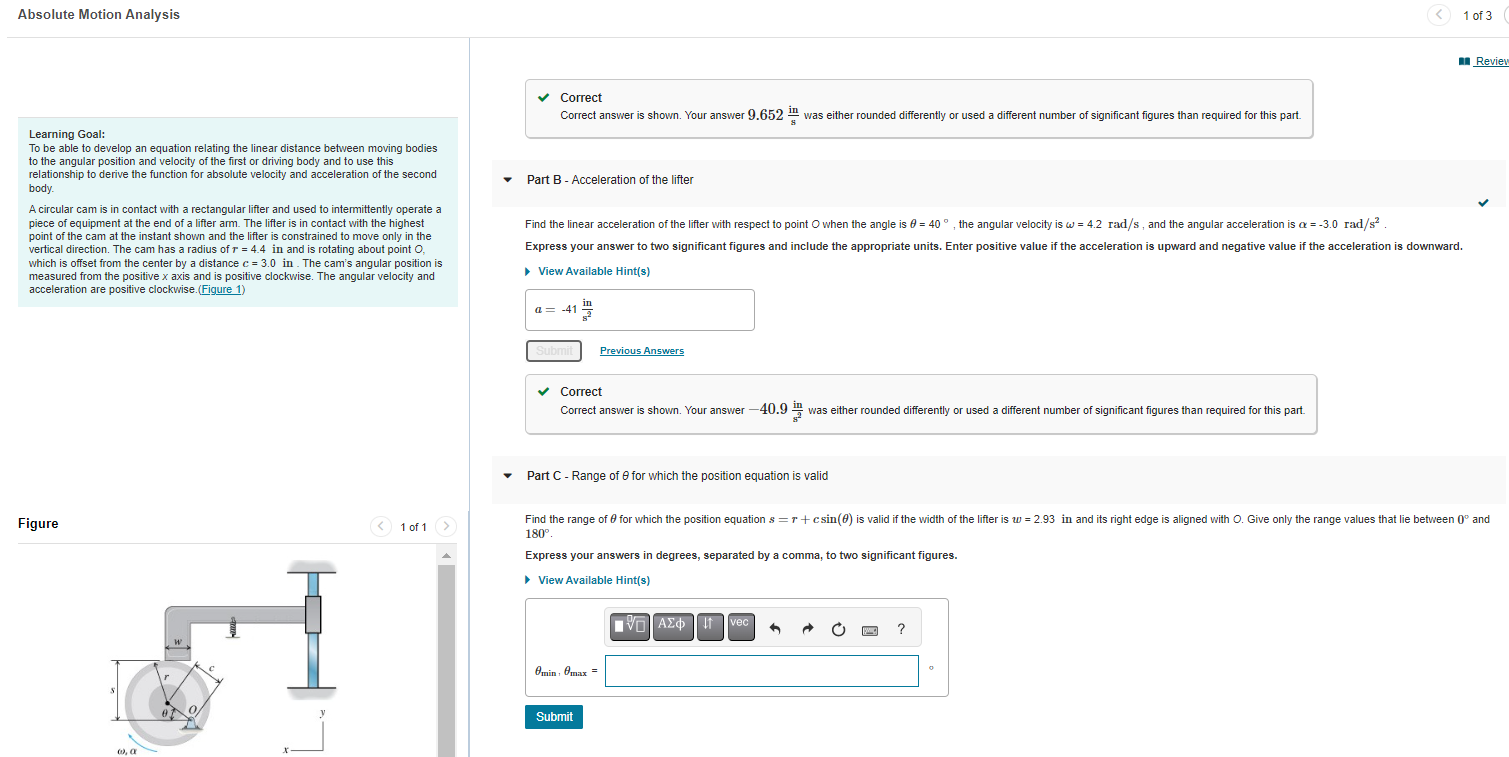Open the Greek letters ΑΣΦ palette
The height and width of the screenshot is (757, 1509).
click(x=670, y=628)
